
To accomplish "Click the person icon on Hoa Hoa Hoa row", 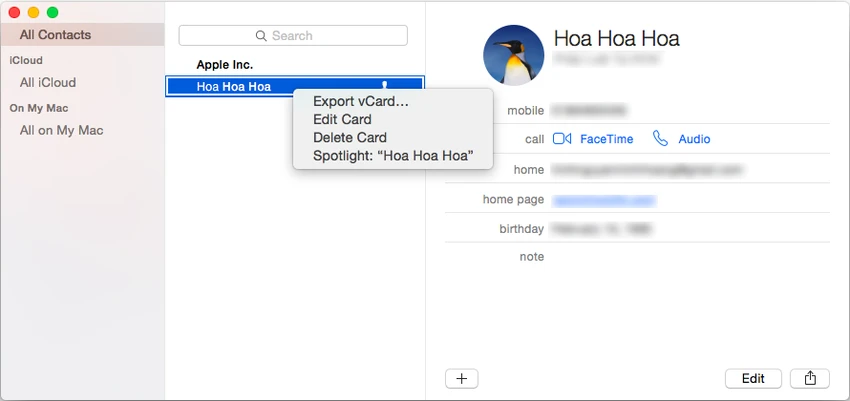I will click(385, 85).
